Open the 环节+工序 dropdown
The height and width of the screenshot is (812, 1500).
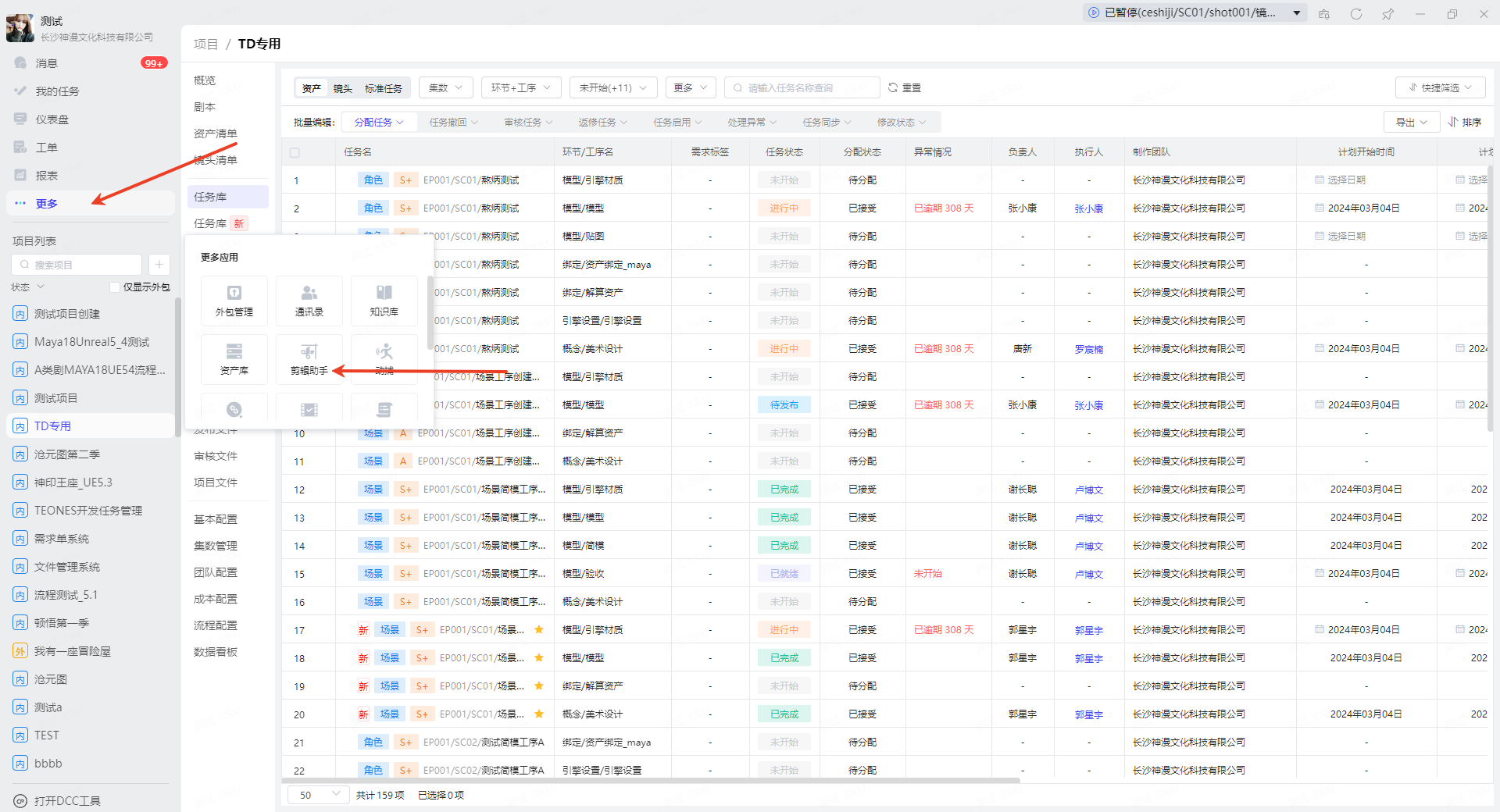[x=520, y=88]
